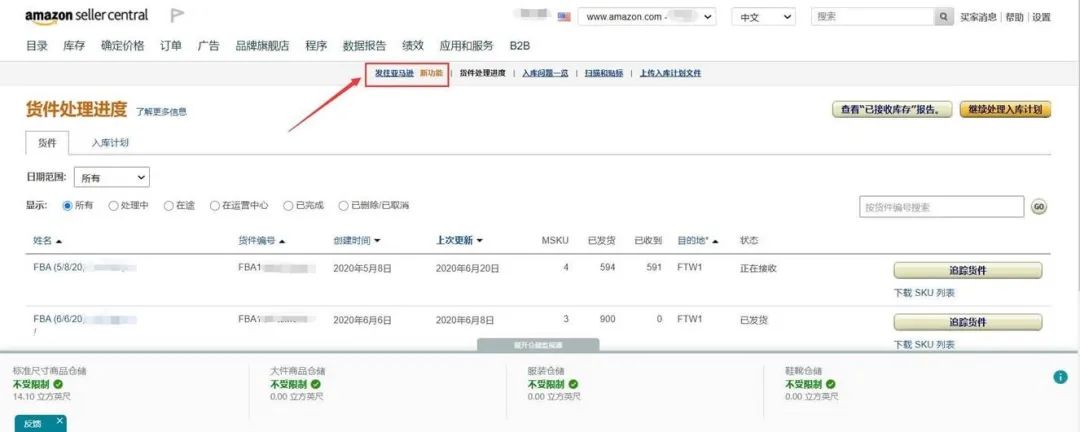This screenshot has height=432, width=1080.
Task: Click the 按货件编号搜索 input field
Action: coord(942,207)
